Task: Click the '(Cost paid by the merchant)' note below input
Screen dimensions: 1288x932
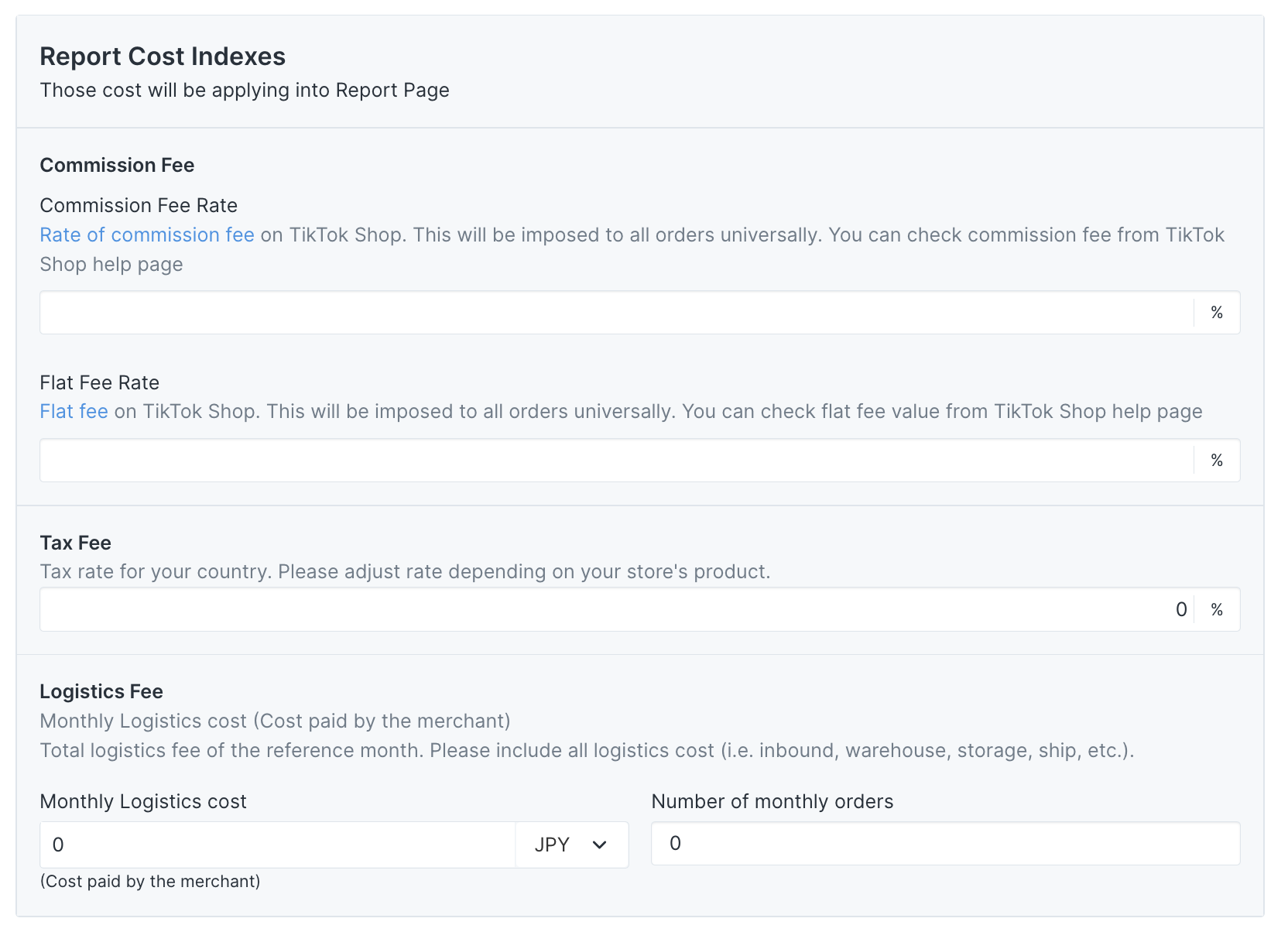Action: coord(150,882)
